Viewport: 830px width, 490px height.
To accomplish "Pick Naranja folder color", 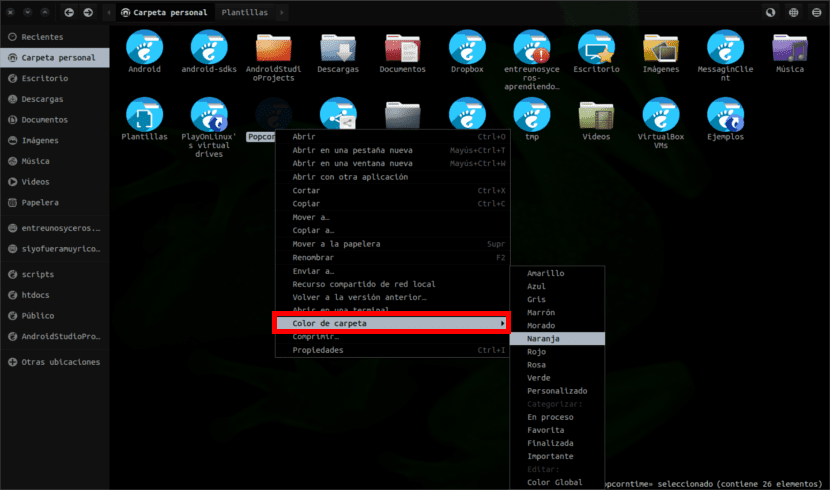I will (x=557, y=339).
